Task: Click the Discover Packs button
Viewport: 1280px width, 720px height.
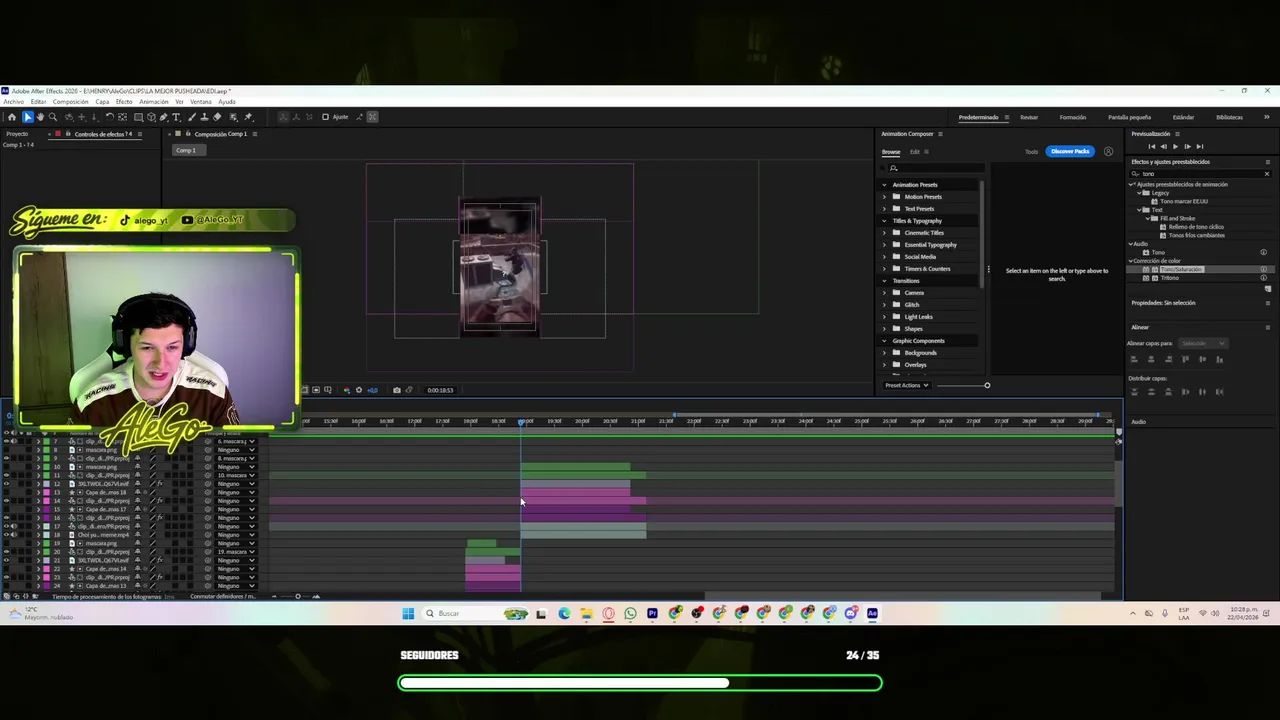Action: 1070,151
